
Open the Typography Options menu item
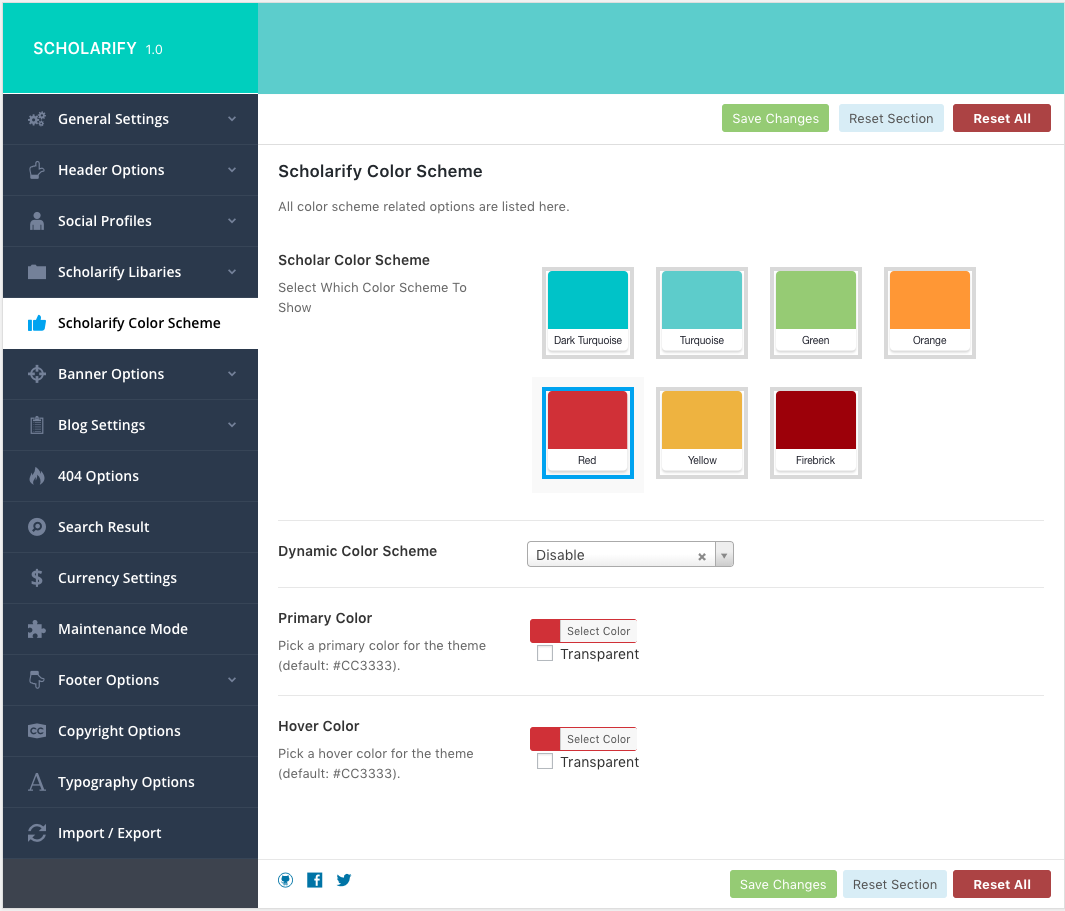click(x=126, y=782)
